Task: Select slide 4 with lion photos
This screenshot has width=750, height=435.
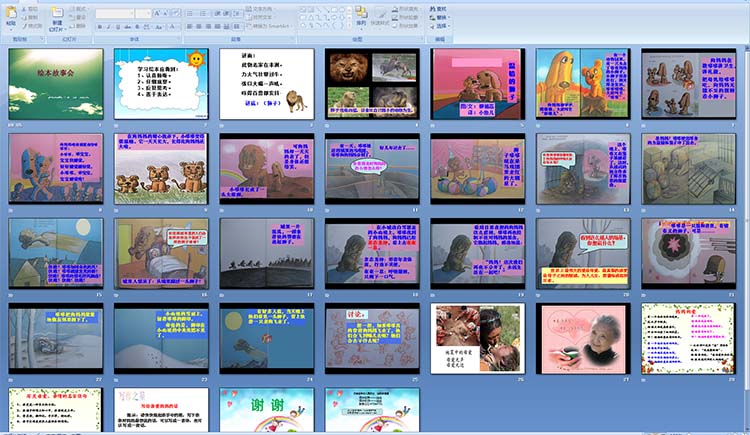Action: (372, 84)
